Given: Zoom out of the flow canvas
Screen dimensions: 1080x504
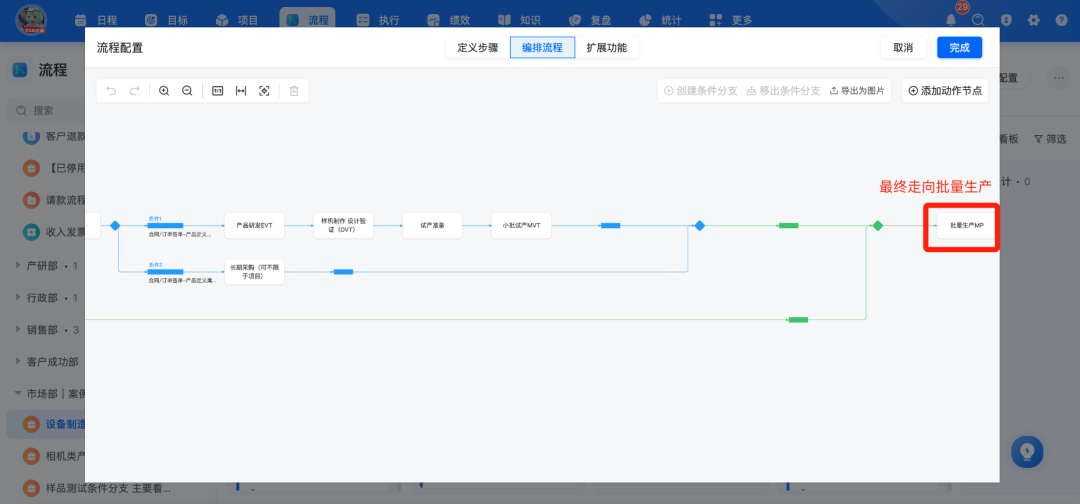Looking at the screenshot, I should point(187,91).
